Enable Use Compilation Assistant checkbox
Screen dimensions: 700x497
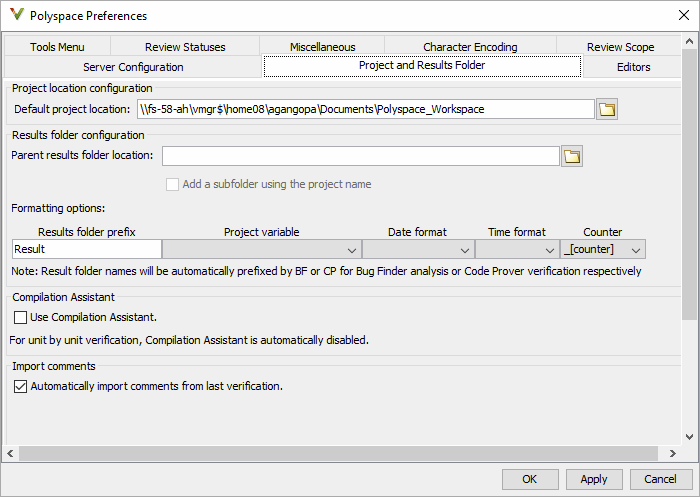pos(21,317)
